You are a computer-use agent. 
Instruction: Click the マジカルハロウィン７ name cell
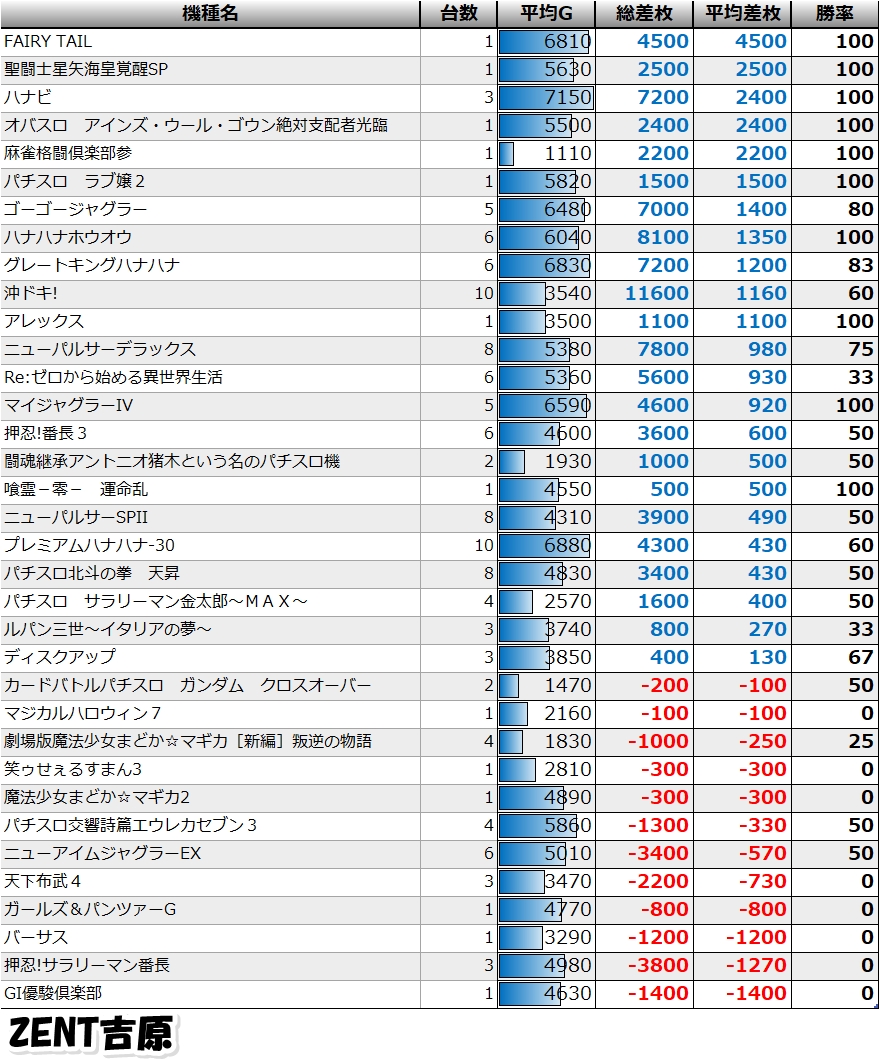(x=82, y=714)
